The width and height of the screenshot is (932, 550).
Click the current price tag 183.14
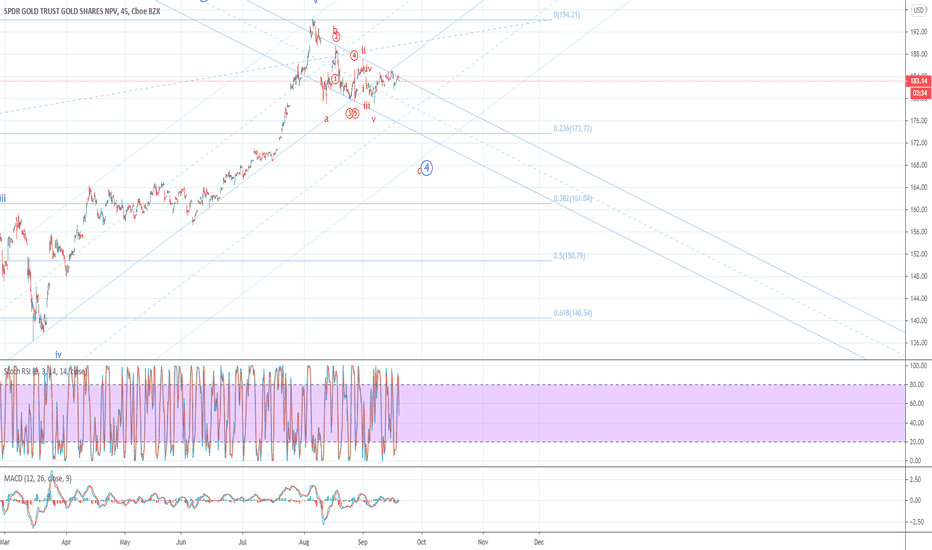918,81
